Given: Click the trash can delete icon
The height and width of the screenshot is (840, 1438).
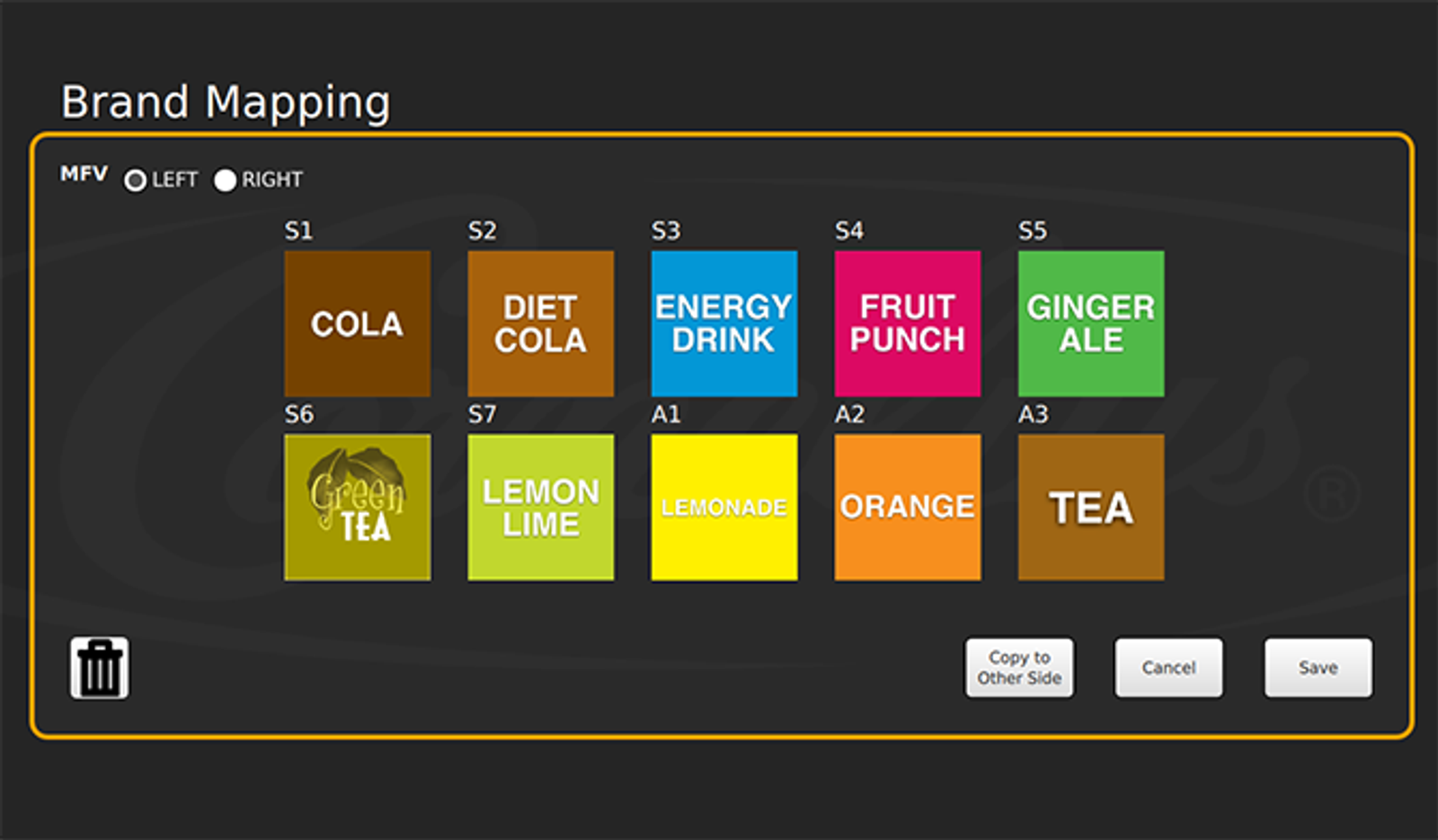Looking at the screenshot, I should [100, 668].
